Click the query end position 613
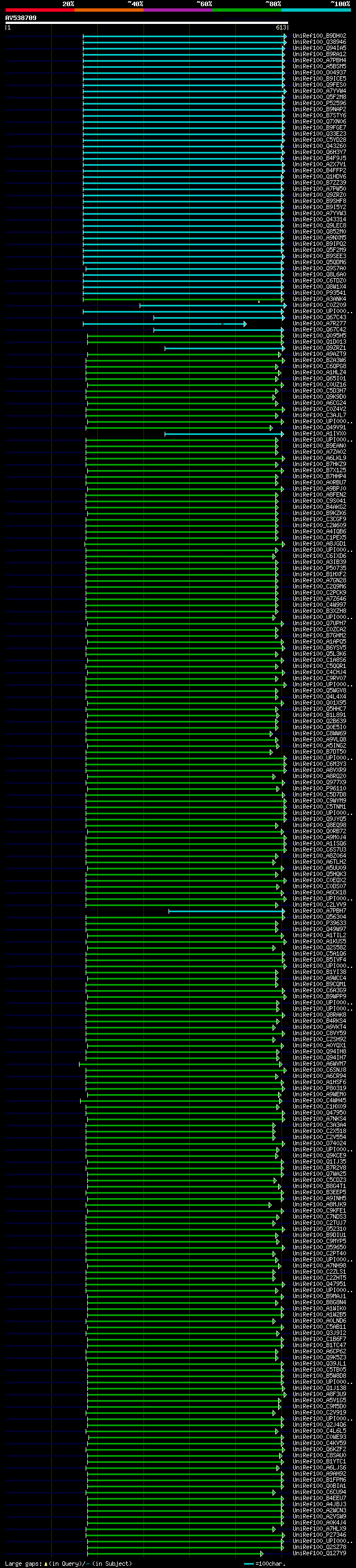The image size is (356, 1568). pos(281,27)
